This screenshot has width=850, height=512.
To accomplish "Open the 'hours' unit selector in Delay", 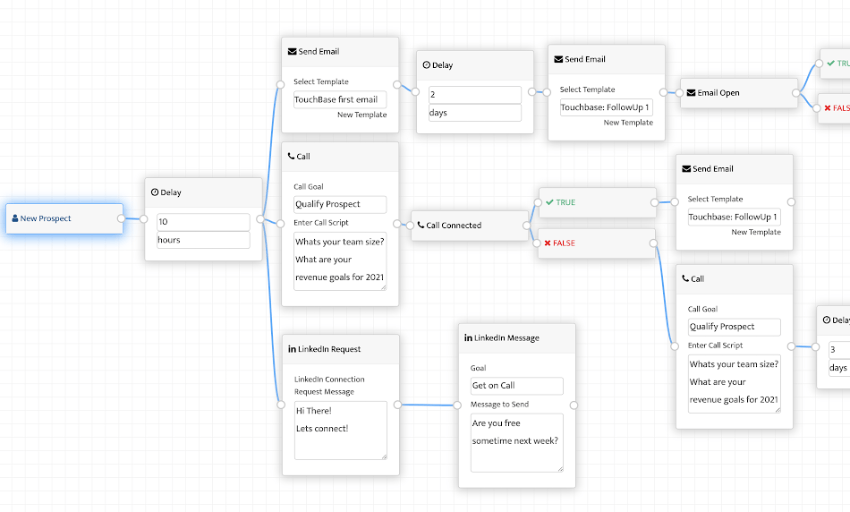I will (203, 240).
